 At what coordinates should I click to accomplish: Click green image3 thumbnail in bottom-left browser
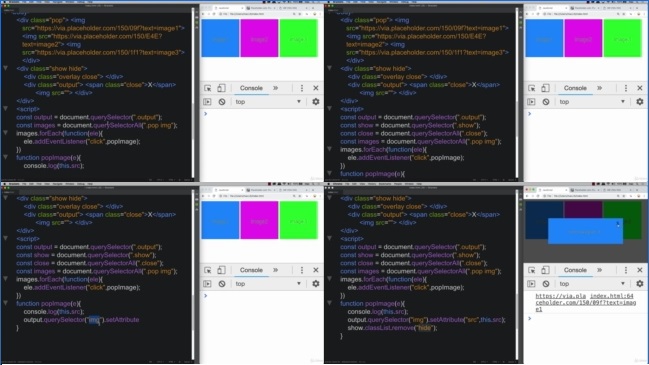298,220
